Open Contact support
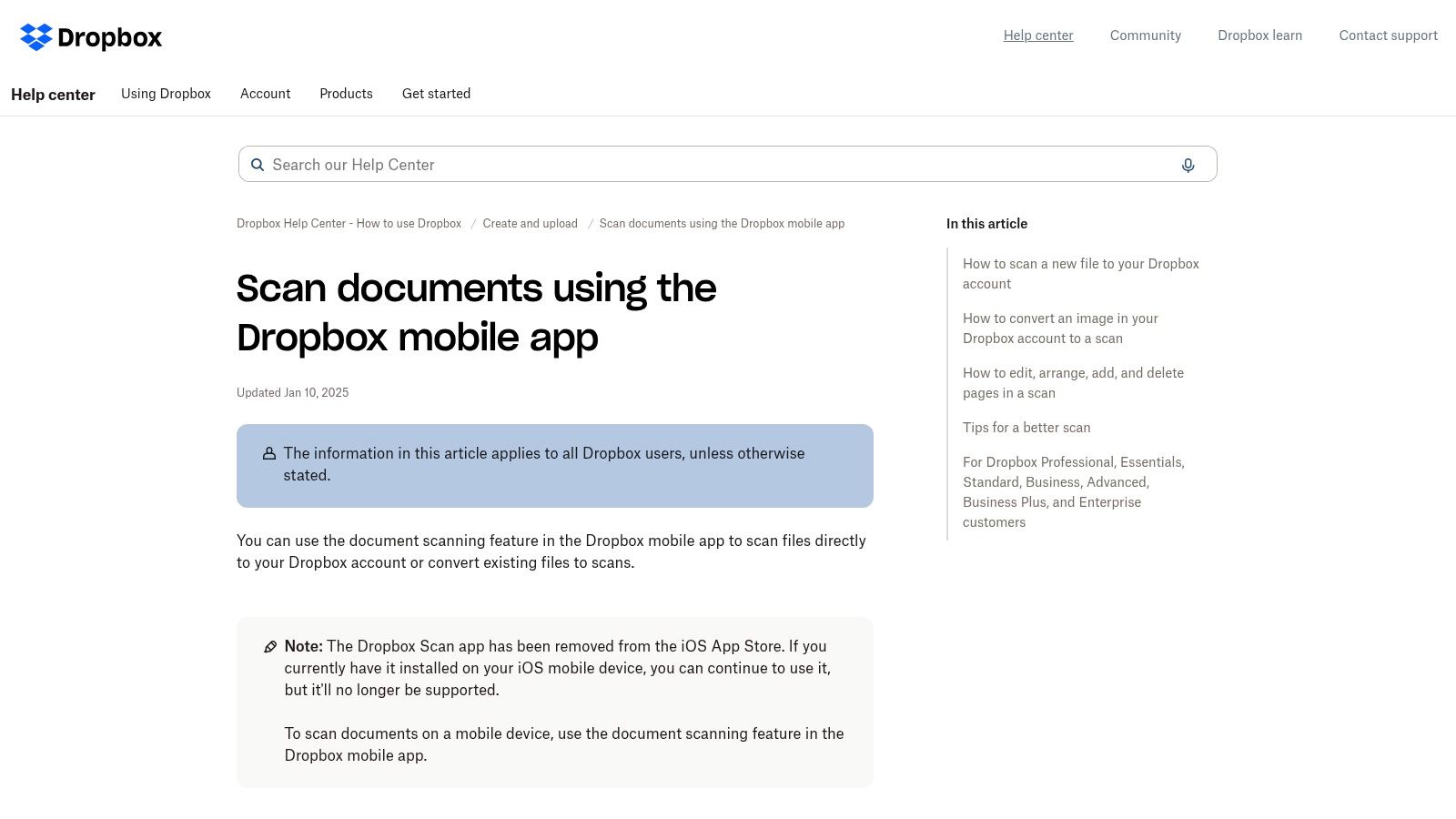Image resolution: width=1456 pixels, height=819 pixels. coord(1388,35)
